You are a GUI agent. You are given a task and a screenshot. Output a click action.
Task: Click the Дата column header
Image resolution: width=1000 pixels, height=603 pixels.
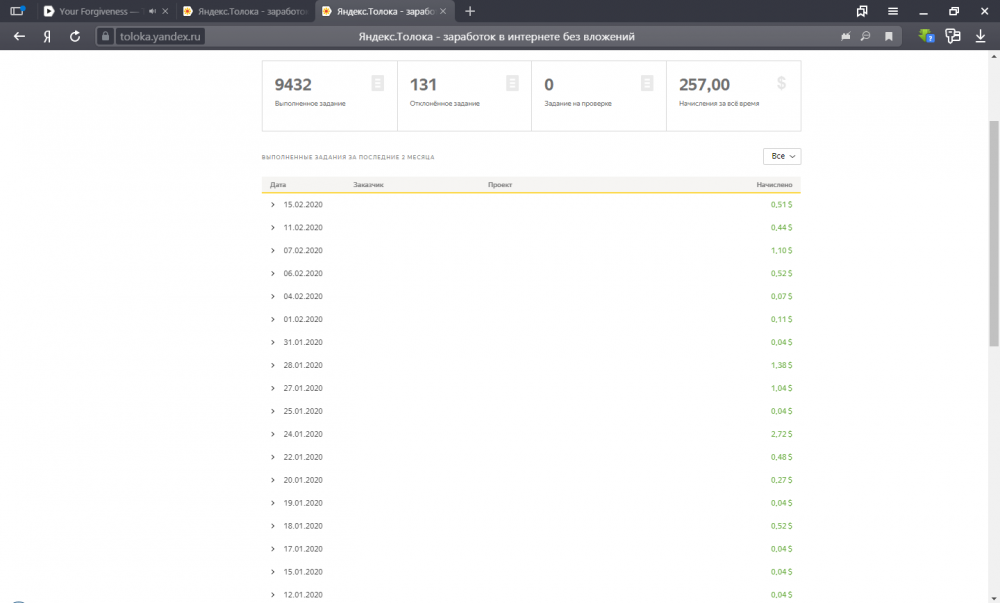[x=278, y=185]
